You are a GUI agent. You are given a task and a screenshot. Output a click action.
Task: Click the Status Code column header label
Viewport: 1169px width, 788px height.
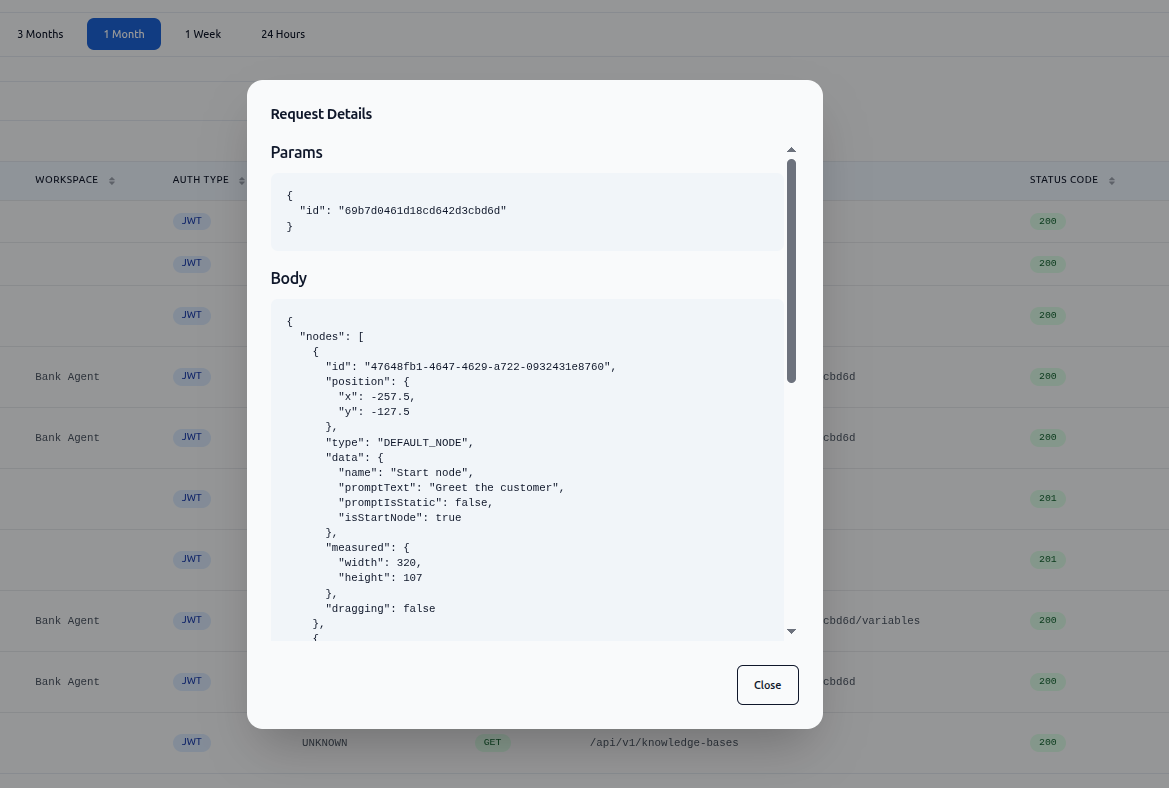1063,180
